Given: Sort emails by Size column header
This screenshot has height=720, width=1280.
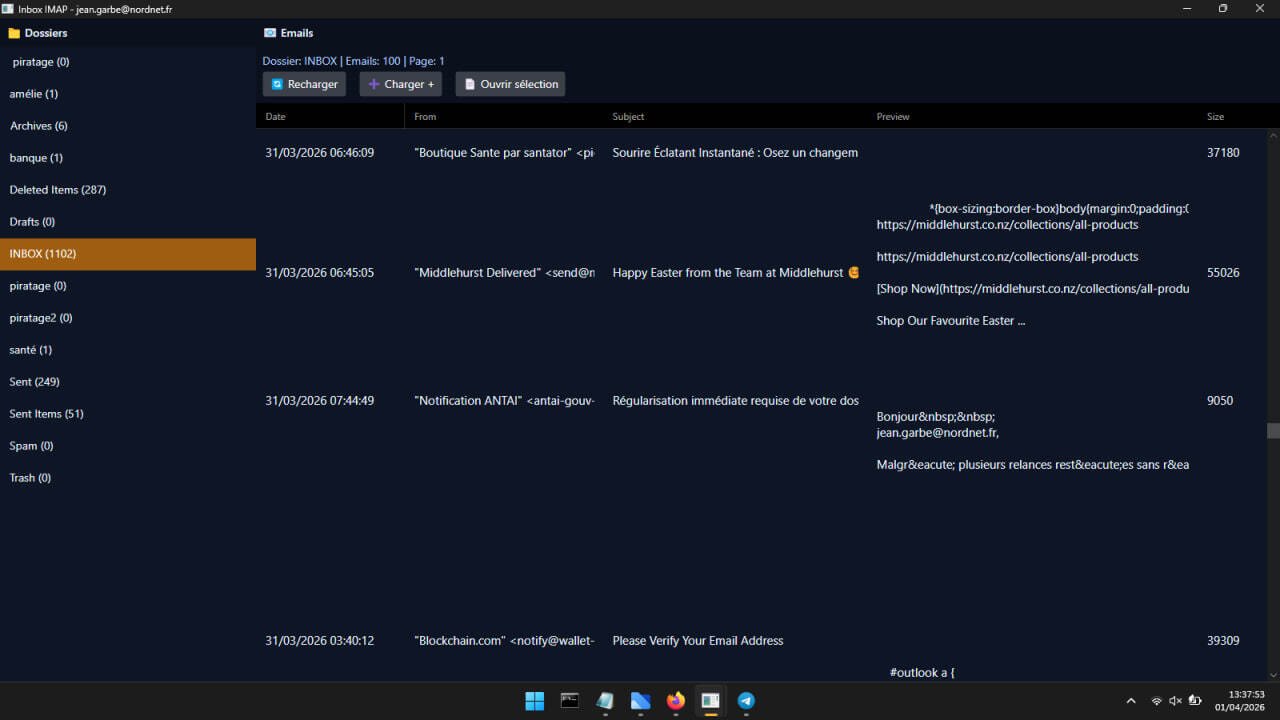Looking at the screenshot, I should click(1215, 117).
